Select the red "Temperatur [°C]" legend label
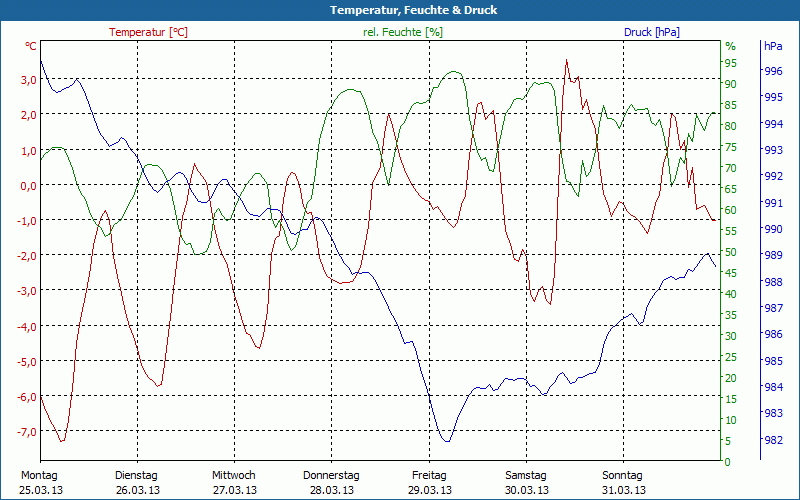 coord(148,32)
